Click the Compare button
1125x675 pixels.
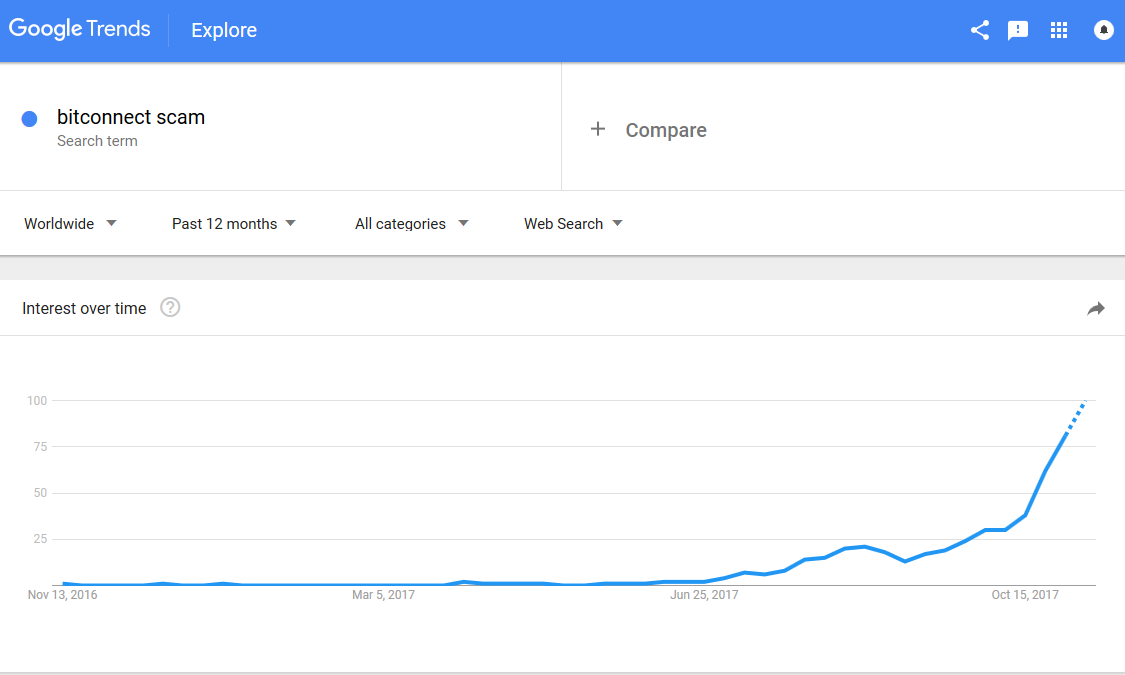[x=666, y=130]
